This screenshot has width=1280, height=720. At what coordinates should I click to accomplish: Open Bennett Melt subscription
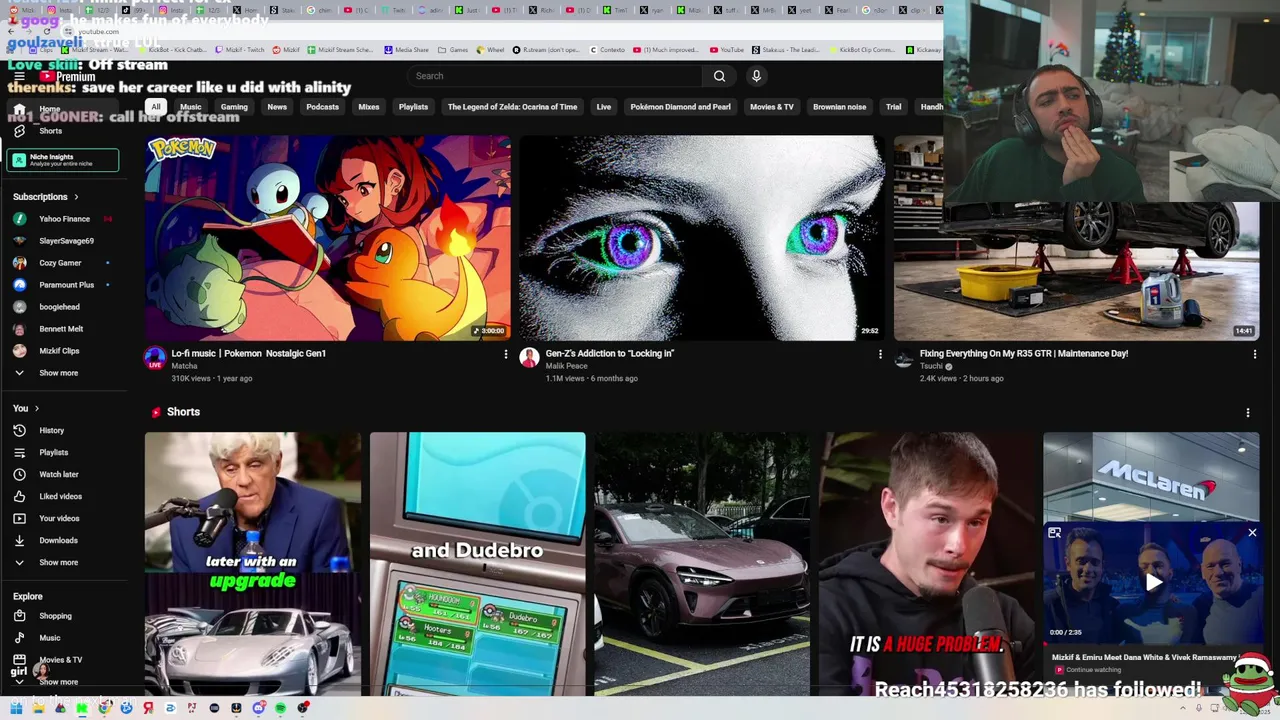[61, 329]
